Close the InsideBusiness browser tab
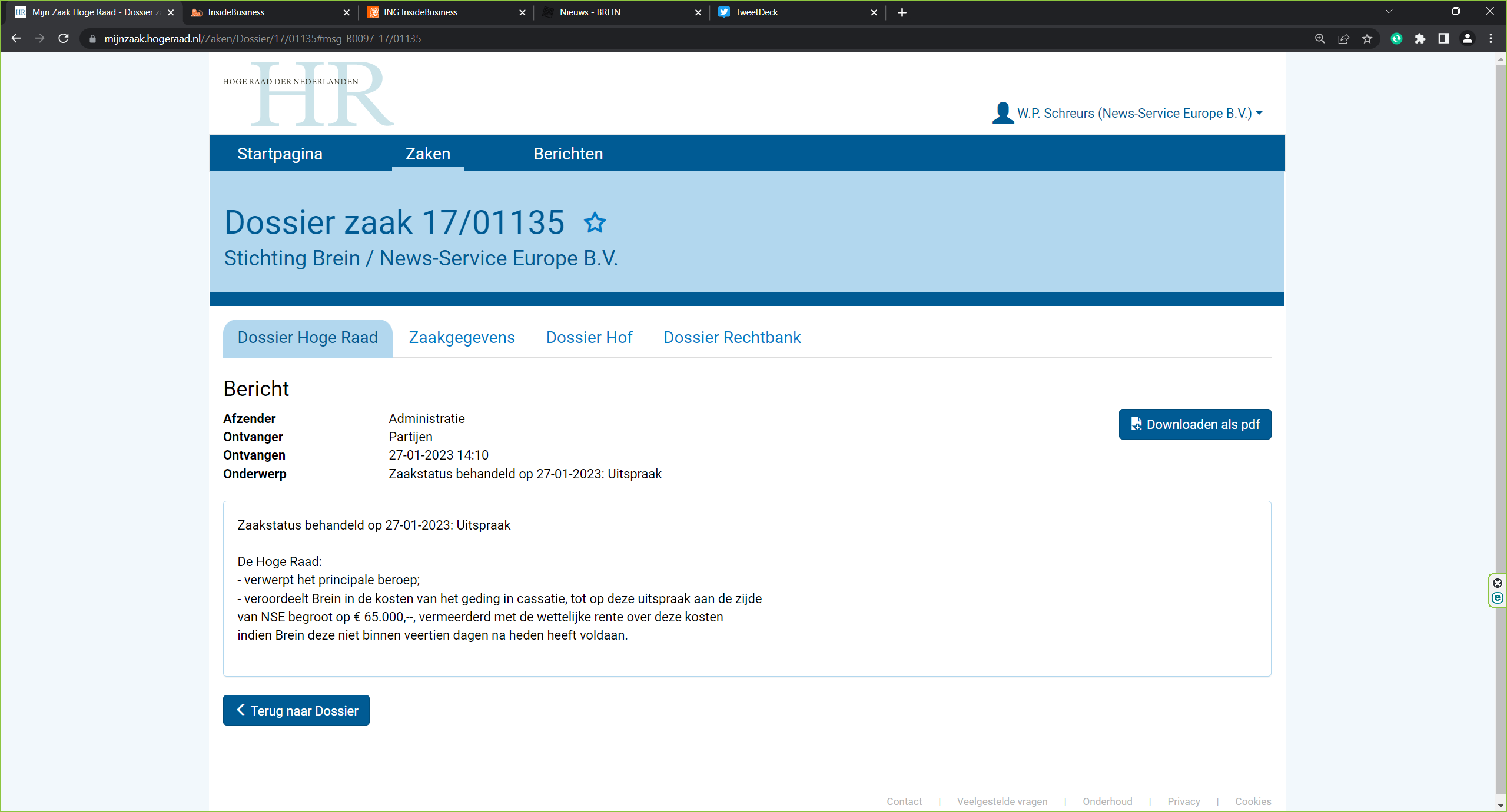The width and height of the screenshot is (1507, 812). [x=346, y=12]
